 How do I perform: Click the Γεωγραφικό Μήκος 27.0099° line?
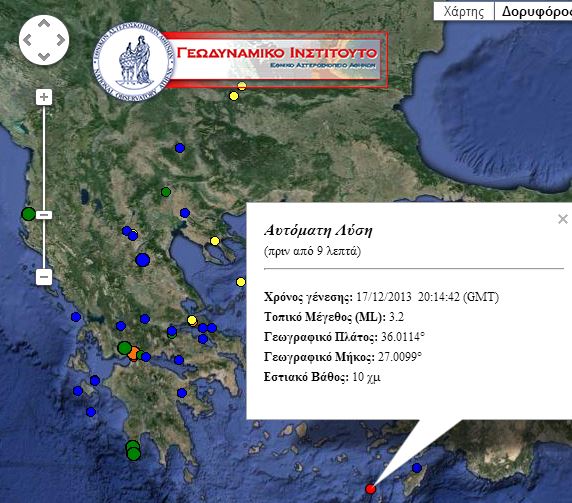click(x=343, y=357)
